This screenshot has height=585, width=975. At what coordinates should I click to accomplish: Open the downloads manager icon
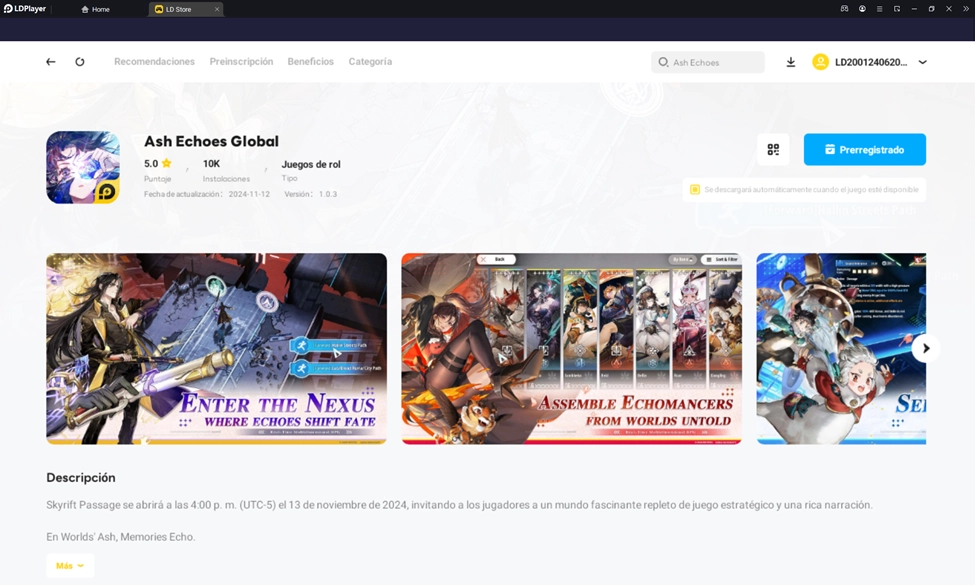pos(790,62)
